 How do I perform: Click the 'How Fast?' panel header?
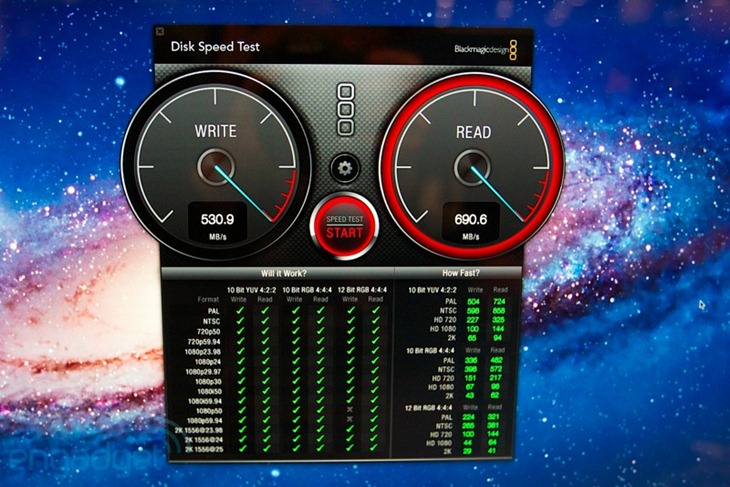click(460, 273)
